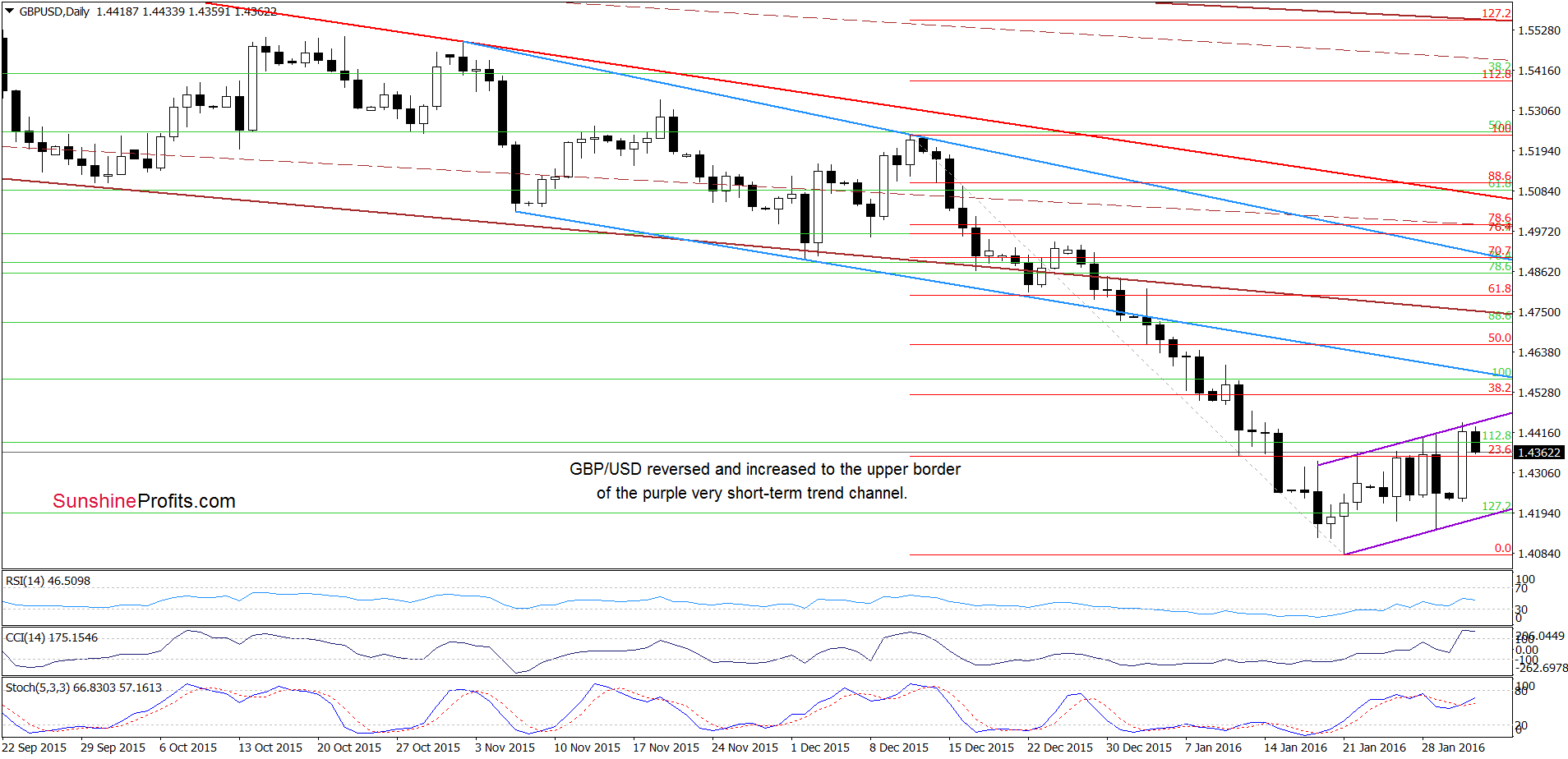The height and width of the screenshot is (759, 1568).
Task: Click the 'purple very short-term trend channel' annotation line
Action: pyautogui.click(x=752, y=493)
